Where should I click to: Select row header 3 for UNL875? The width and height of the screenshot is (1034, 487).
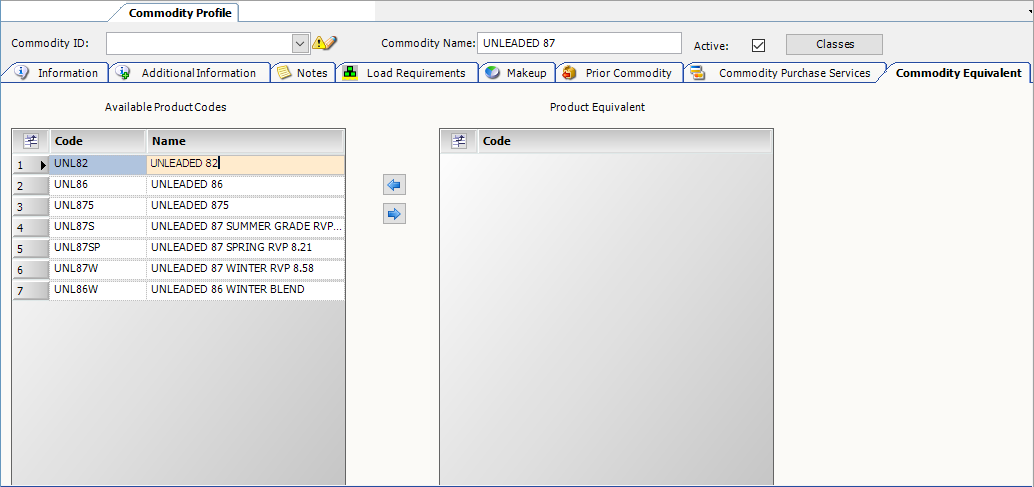click(x=30, y=207)
